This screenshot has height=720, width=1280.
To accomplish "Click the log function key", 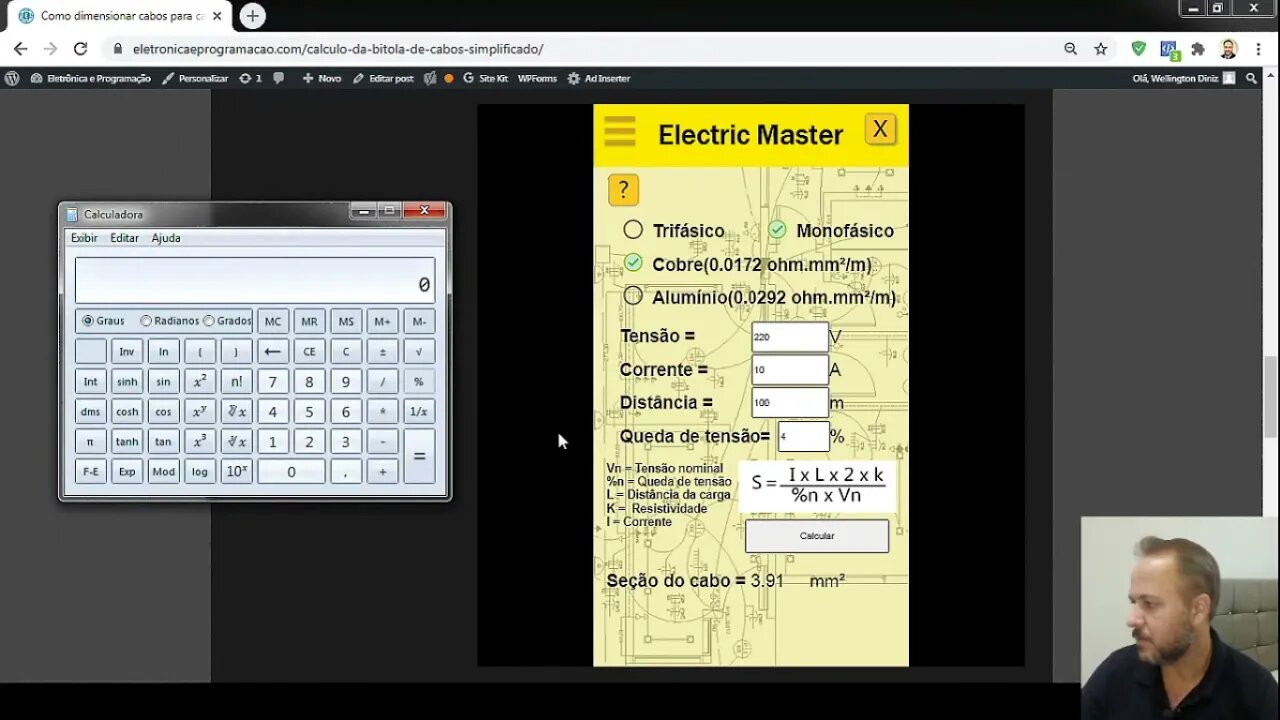I will click(x=199, y=471).
